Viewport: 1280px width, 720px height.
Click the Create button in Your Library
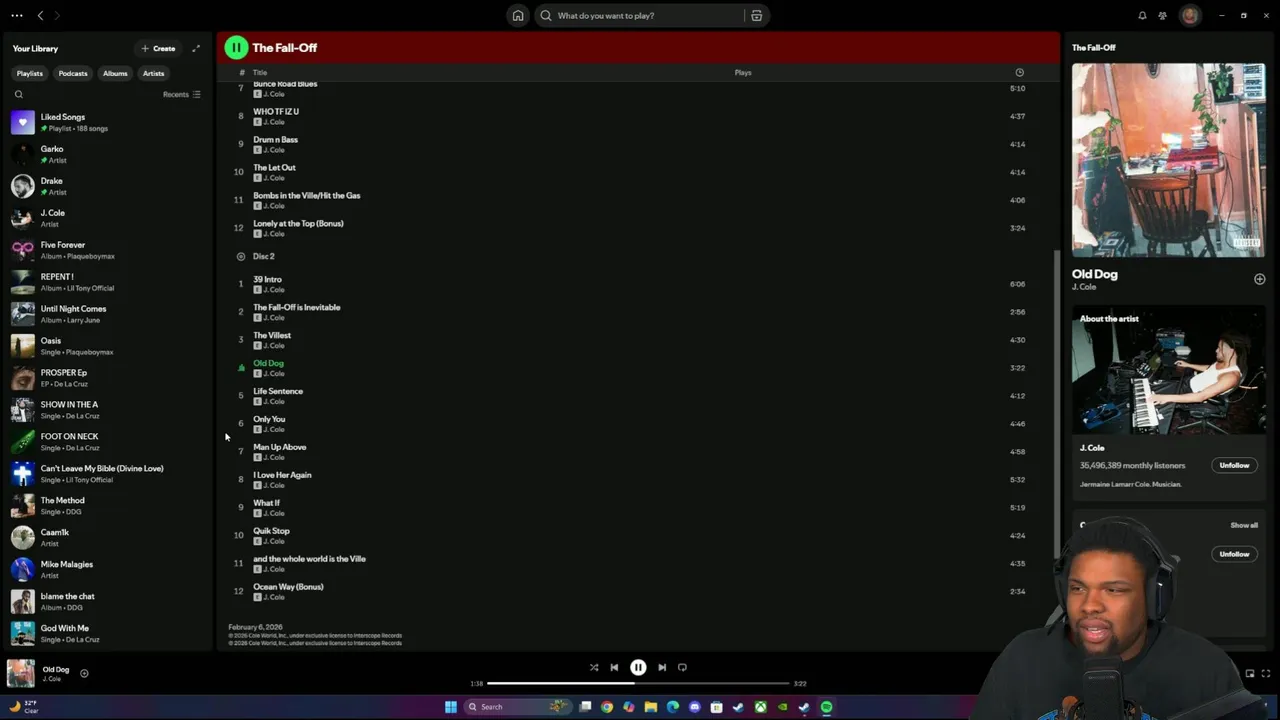158,48
